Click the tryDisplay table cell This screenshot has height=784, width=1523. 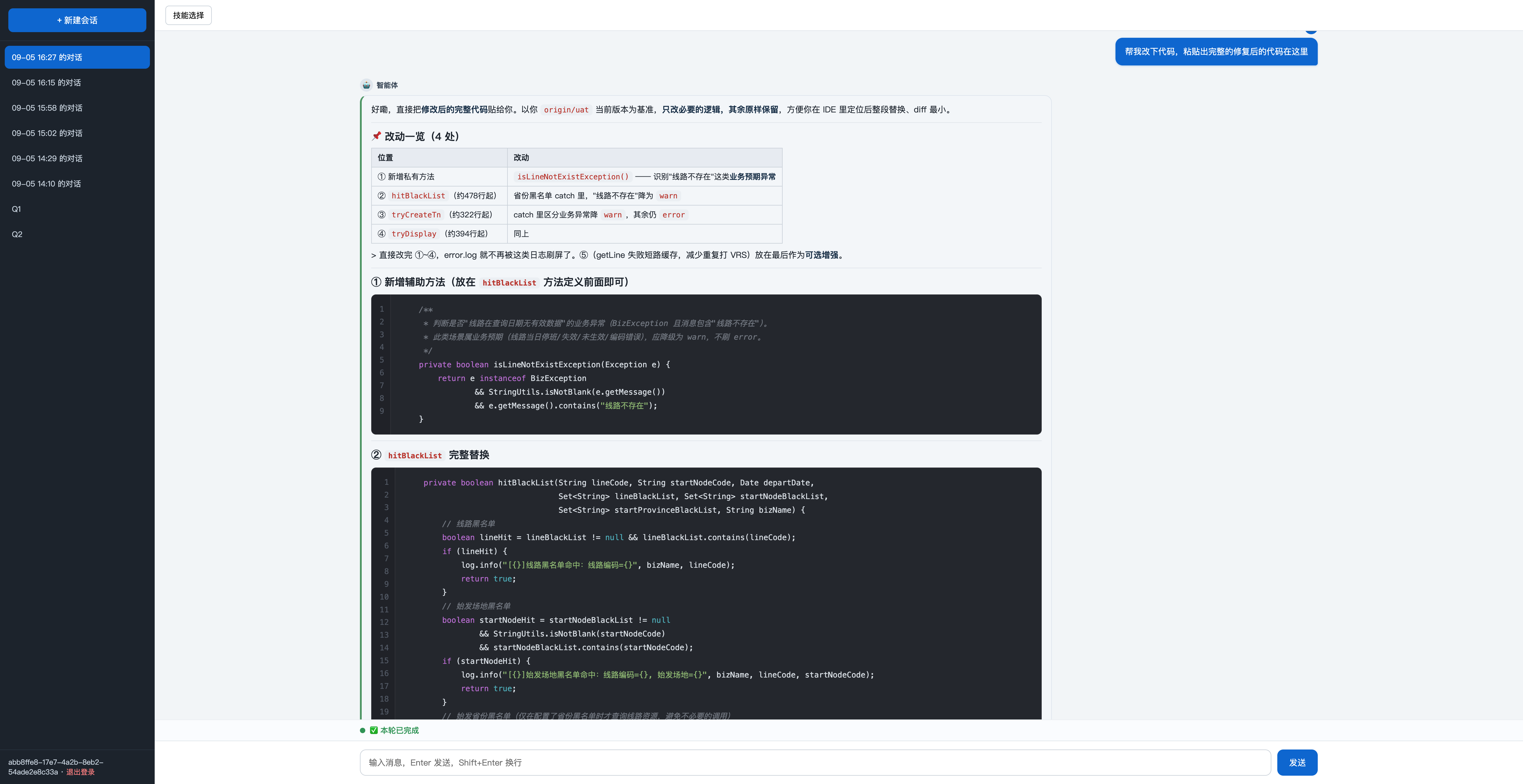coord(439,233)
